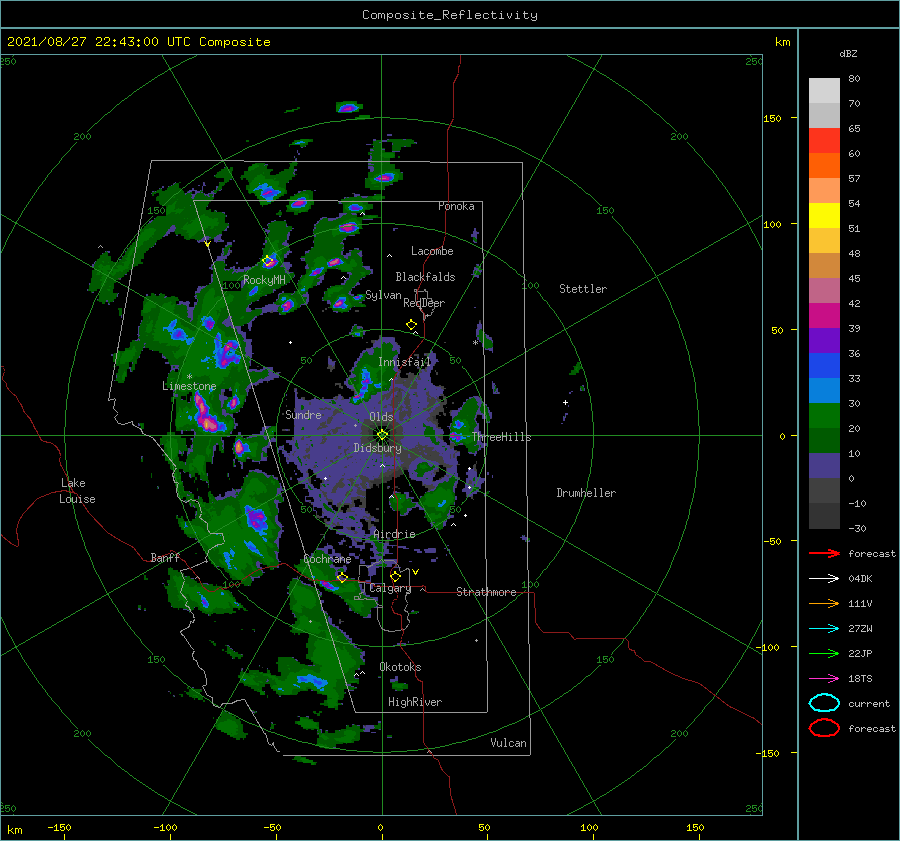Click the RockyMH label

pos(264,281)
